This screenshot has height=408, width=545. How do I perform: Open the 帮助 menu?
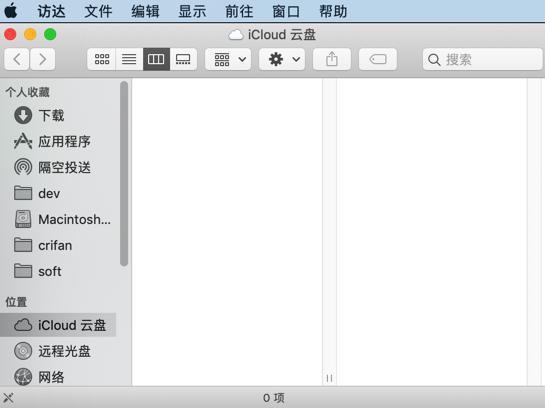[333, 11]
